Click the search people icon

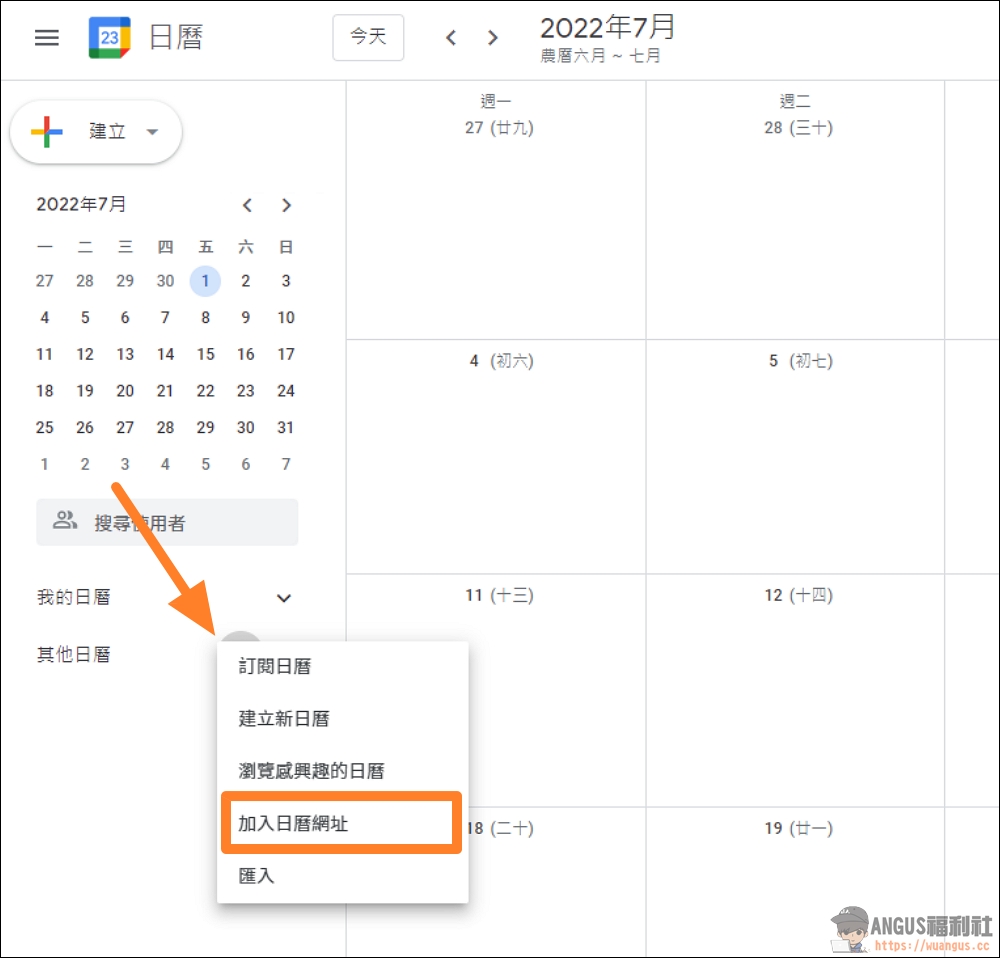click(64, 520)
